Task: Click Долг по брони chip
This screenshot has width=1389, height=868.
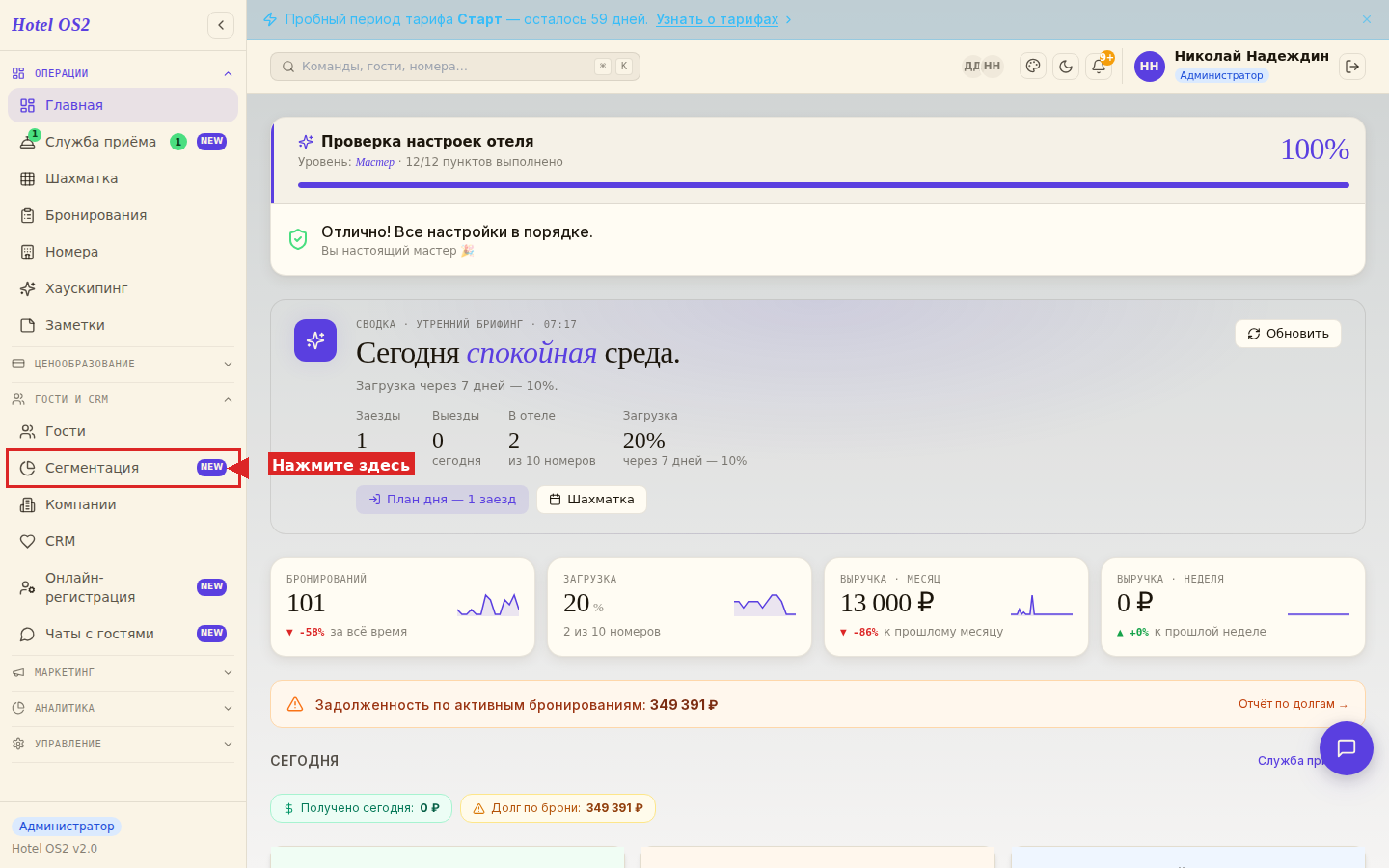Action: (x=558, y=808)
